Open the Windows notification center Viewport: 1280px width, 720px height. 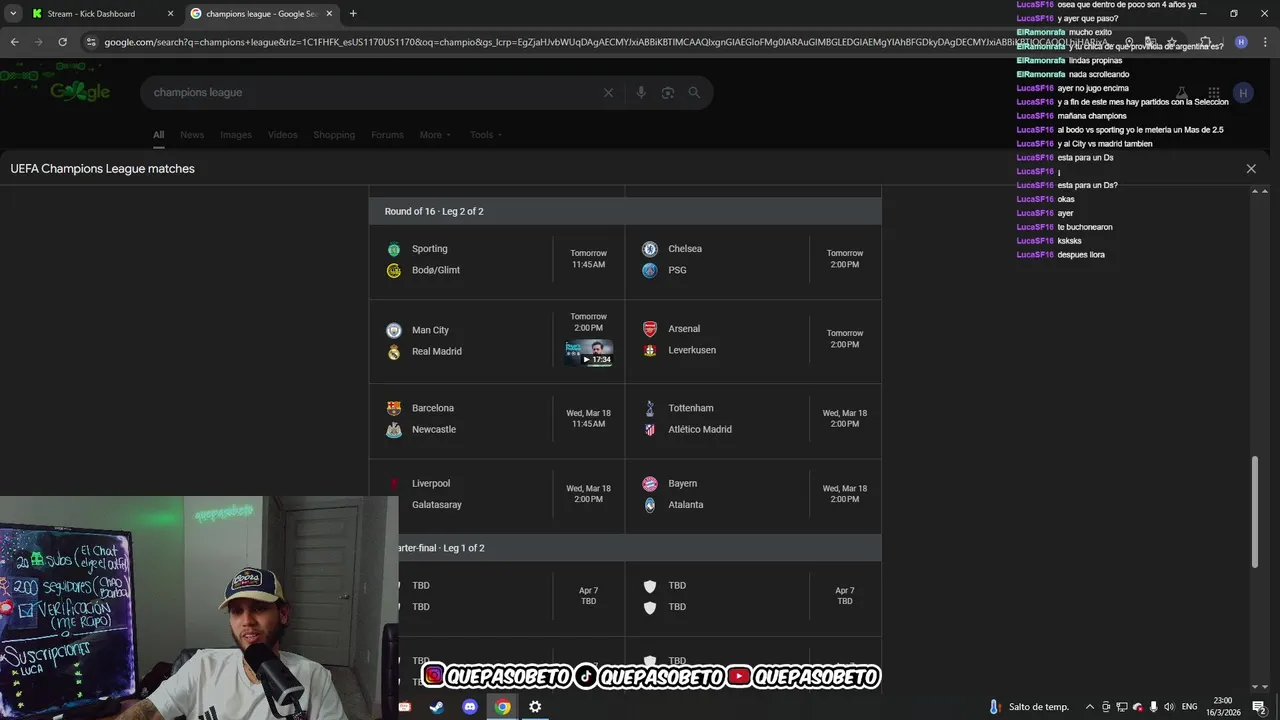1260,707
